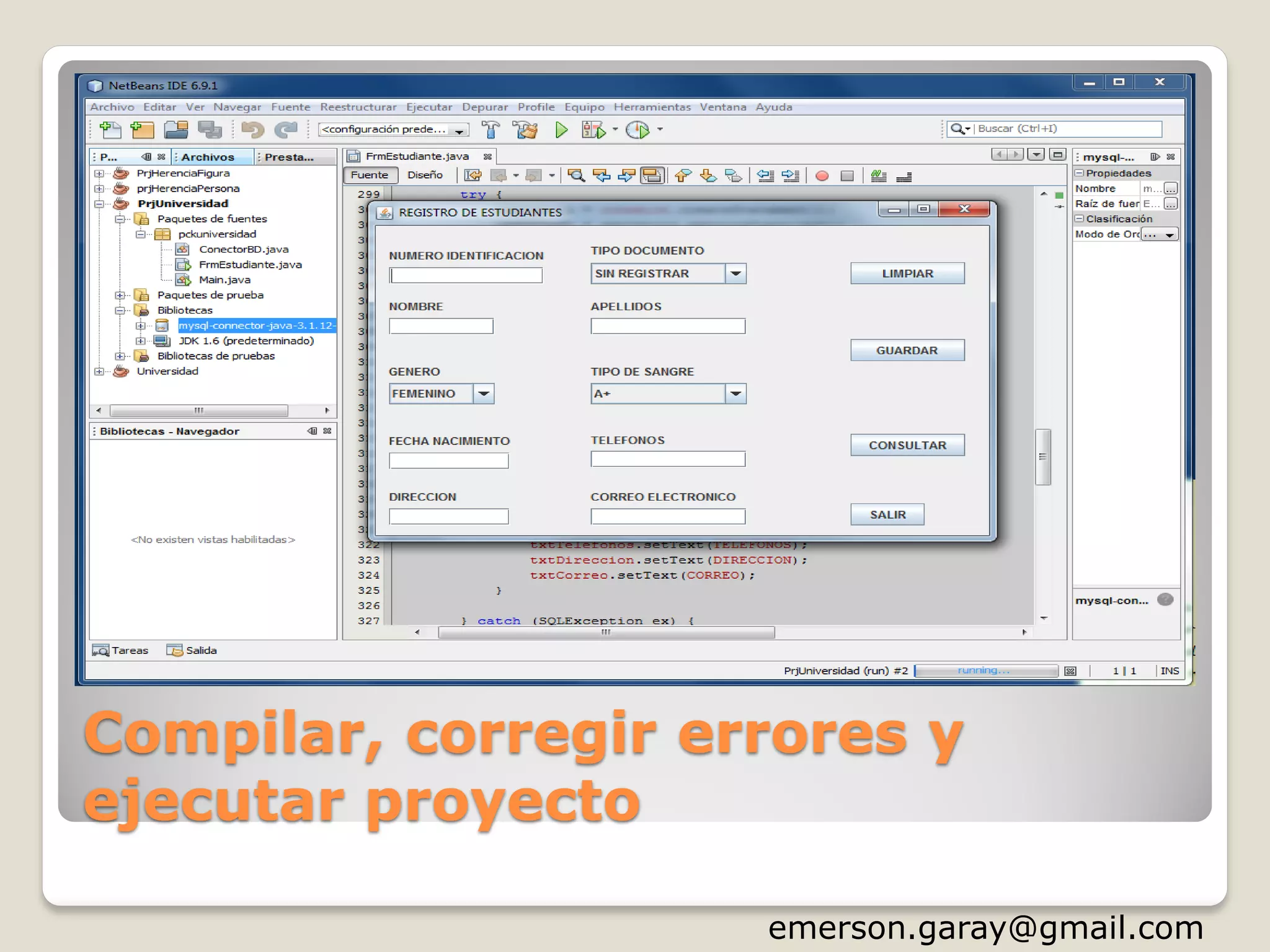Click the Fuente source view button

370,175
